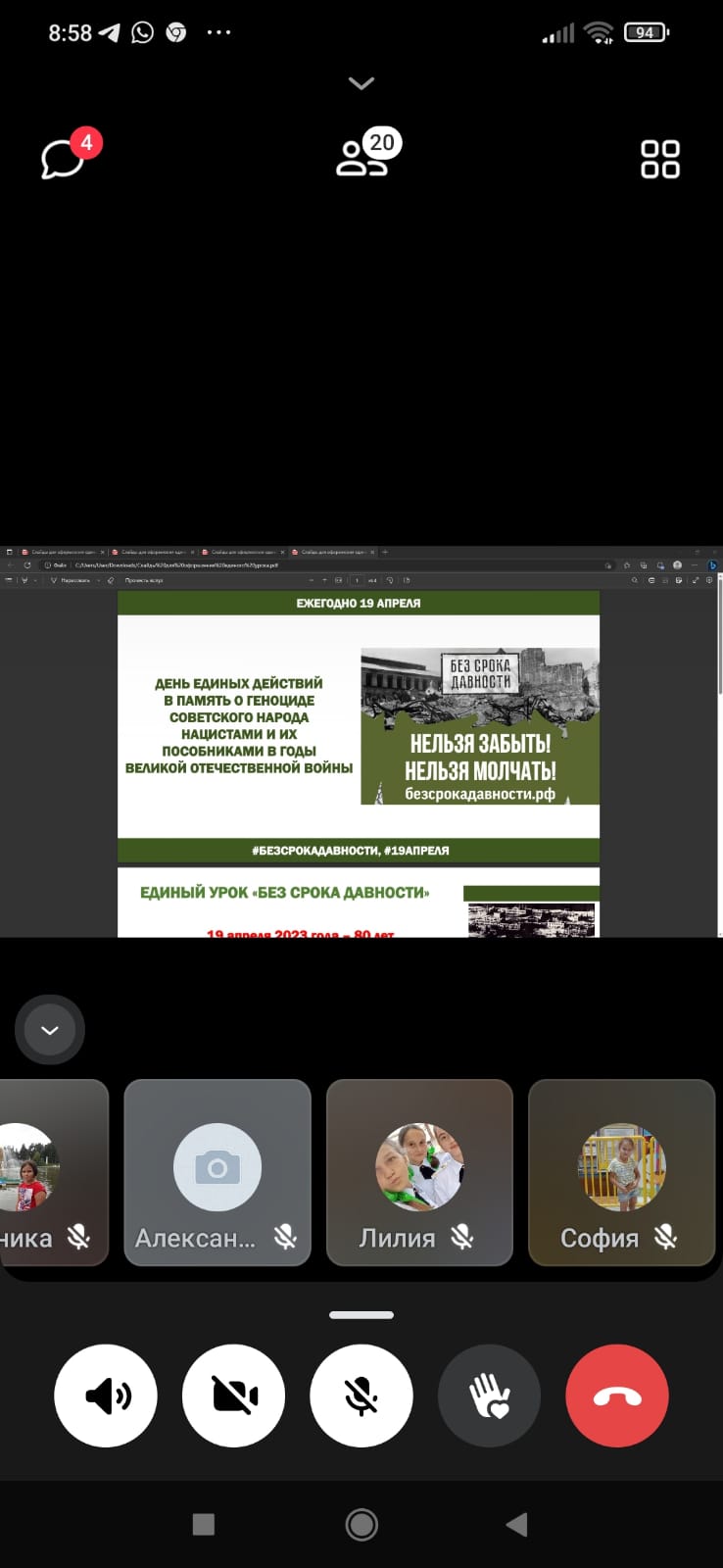Tap the Android home button
This screenshot has height=1568, width=723.
click(361, 1524)
